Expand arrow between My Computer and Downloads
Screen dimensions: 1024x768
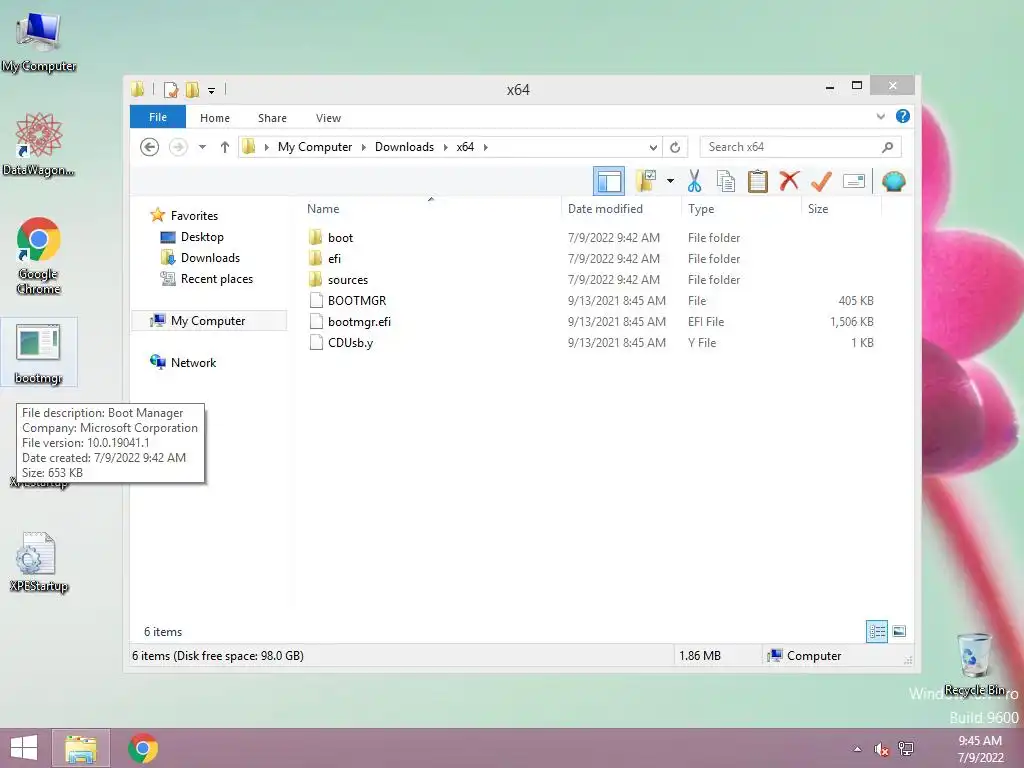coord(364,147)
